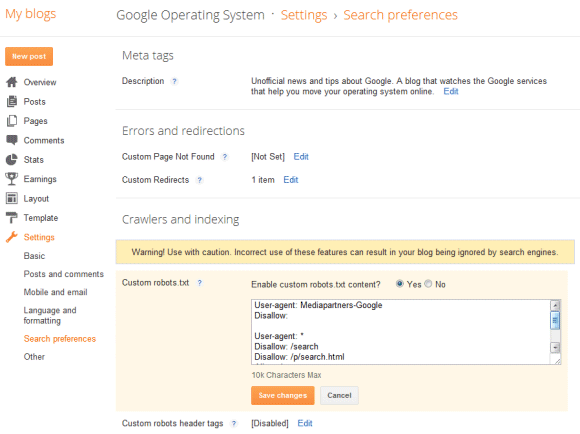Open help for Custom Page Not Found
The width and height of the screenshot is (580, 434).
225,157
